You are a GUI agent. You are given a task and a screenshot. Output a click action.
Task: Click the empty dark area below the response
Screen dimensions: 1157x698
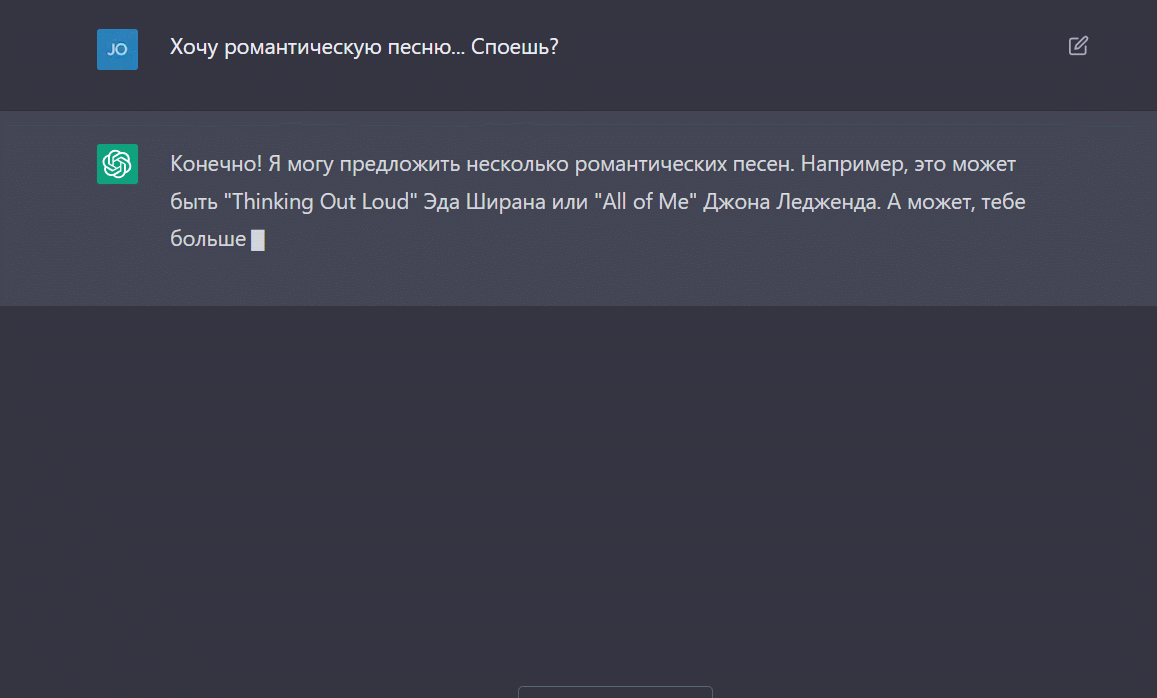coord(578,480)
